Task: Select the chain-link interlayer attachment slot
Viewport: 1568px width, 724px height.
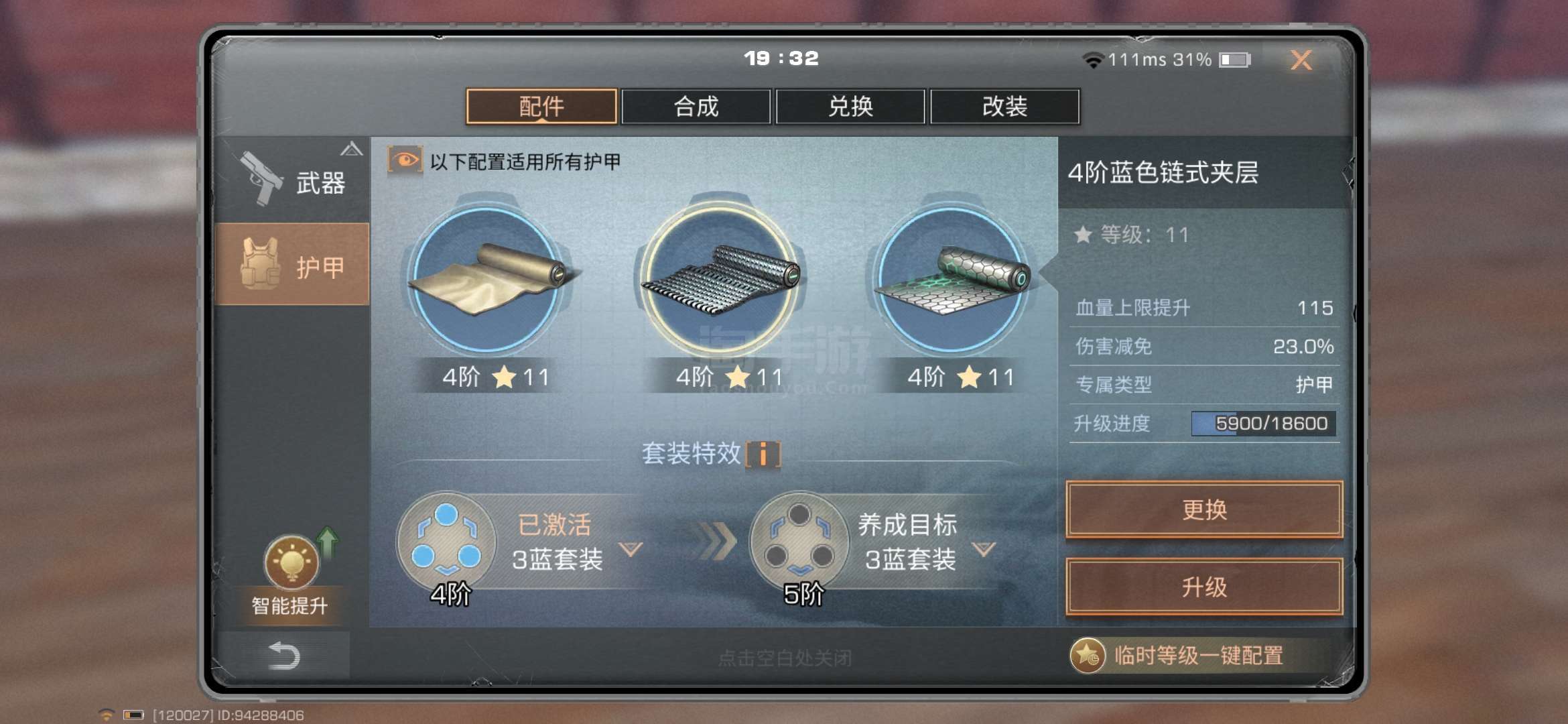Action: pyautogui.click(x=720, y=278)
